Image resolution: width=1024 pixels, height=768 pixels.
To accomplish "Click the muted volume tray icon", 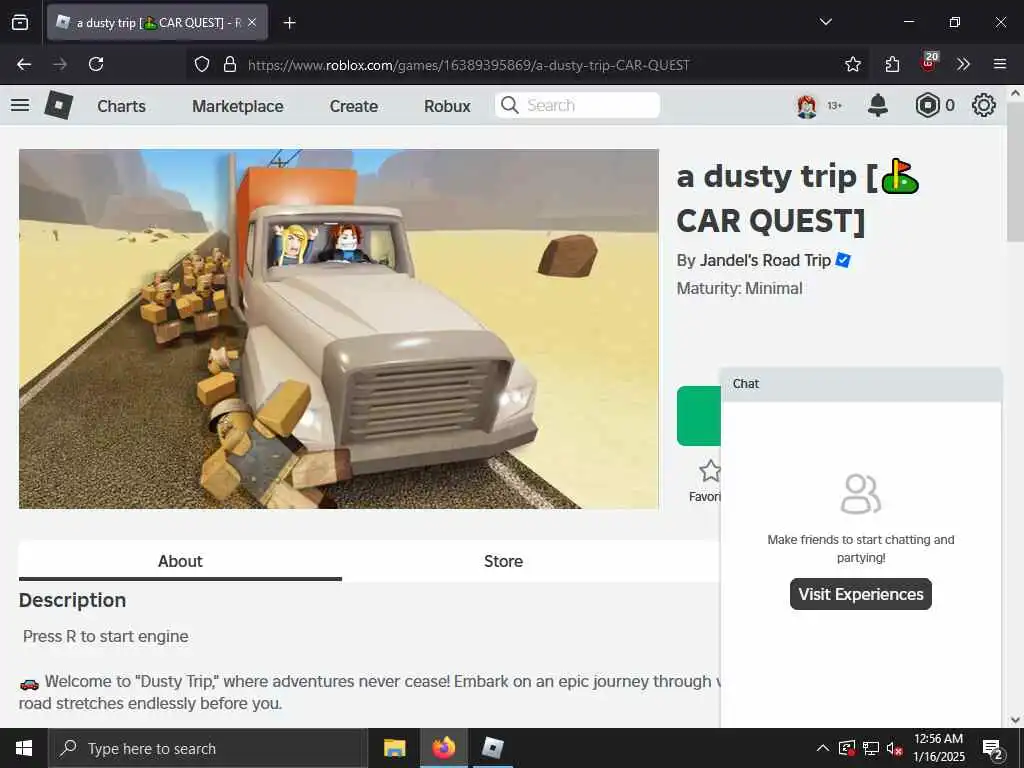I will (x=895, y=748).
